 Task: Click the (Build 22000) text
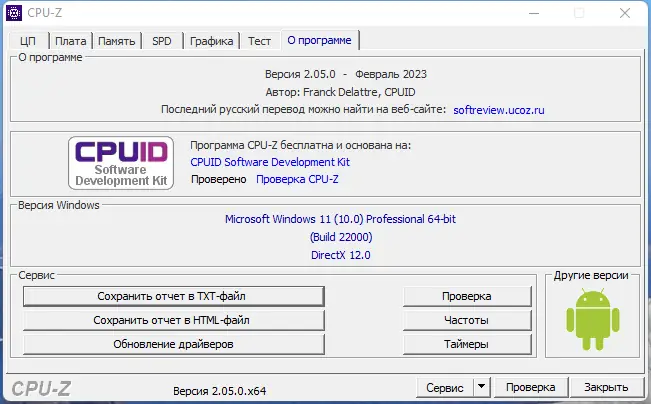tap(341, 237)
